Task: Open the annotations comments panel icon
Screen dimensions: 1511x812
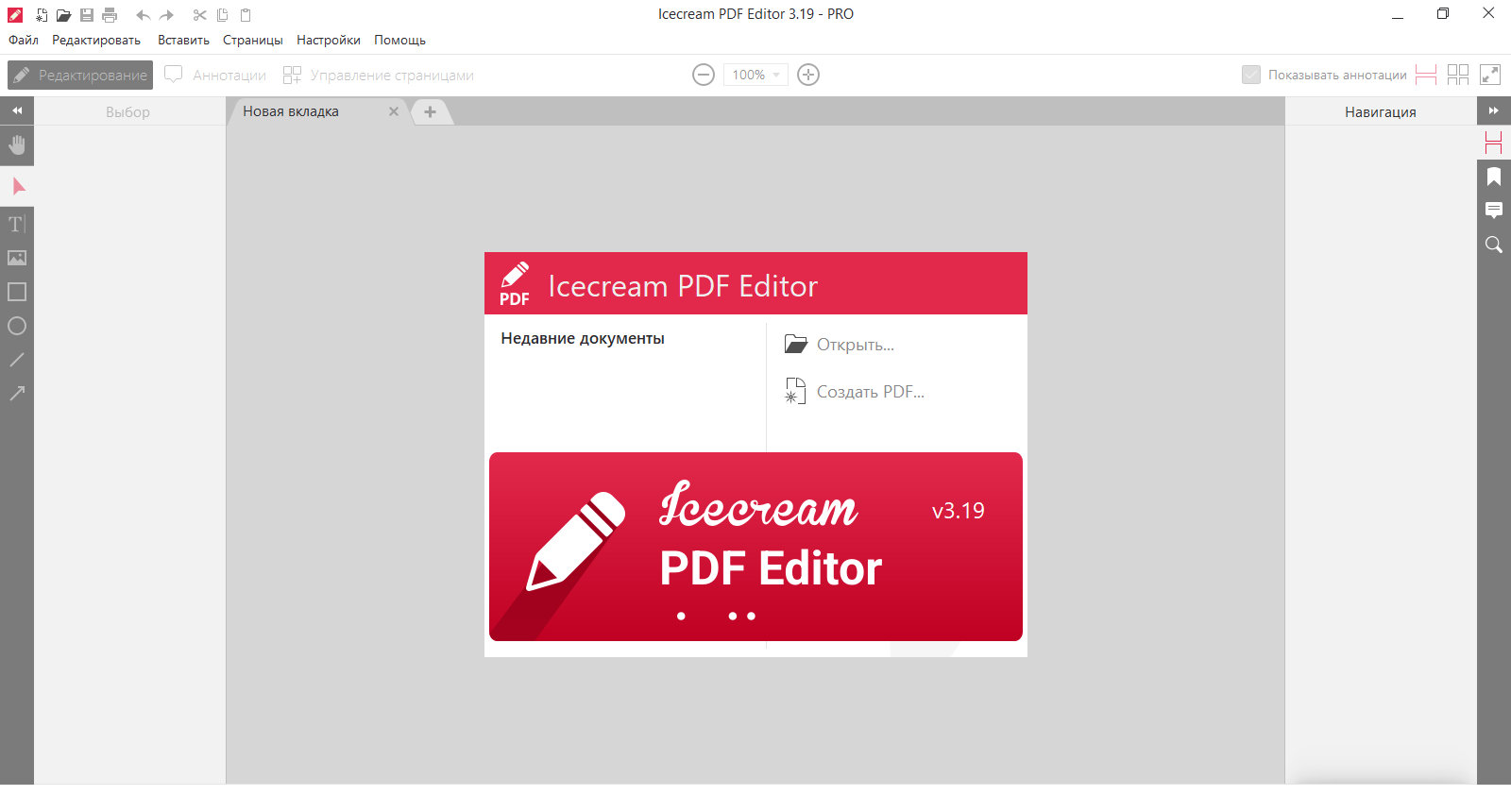Action: (x=1494, y=211)
